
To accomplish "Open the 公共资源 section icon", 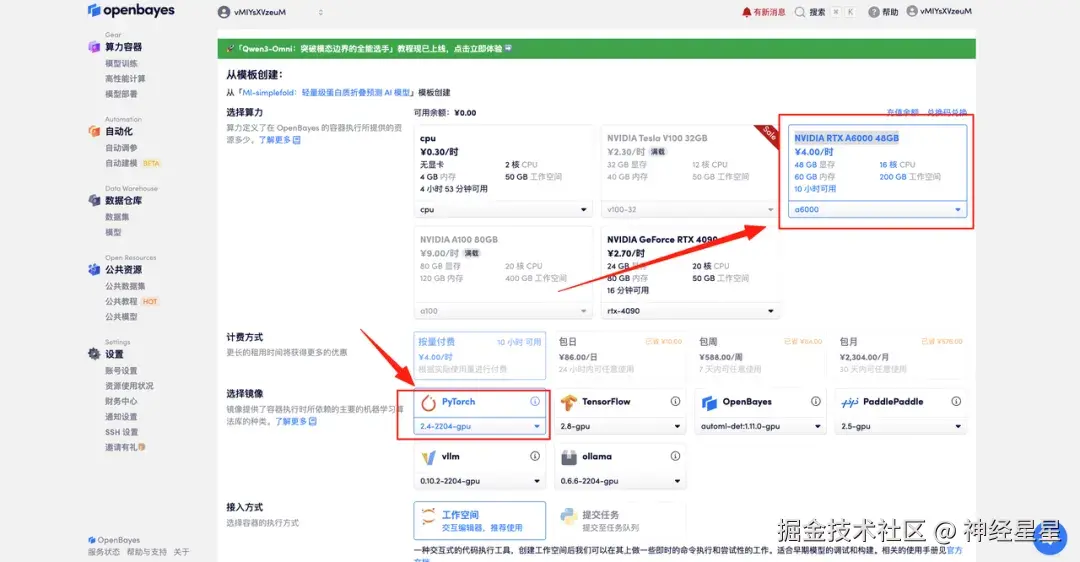I will pos(94,270).
